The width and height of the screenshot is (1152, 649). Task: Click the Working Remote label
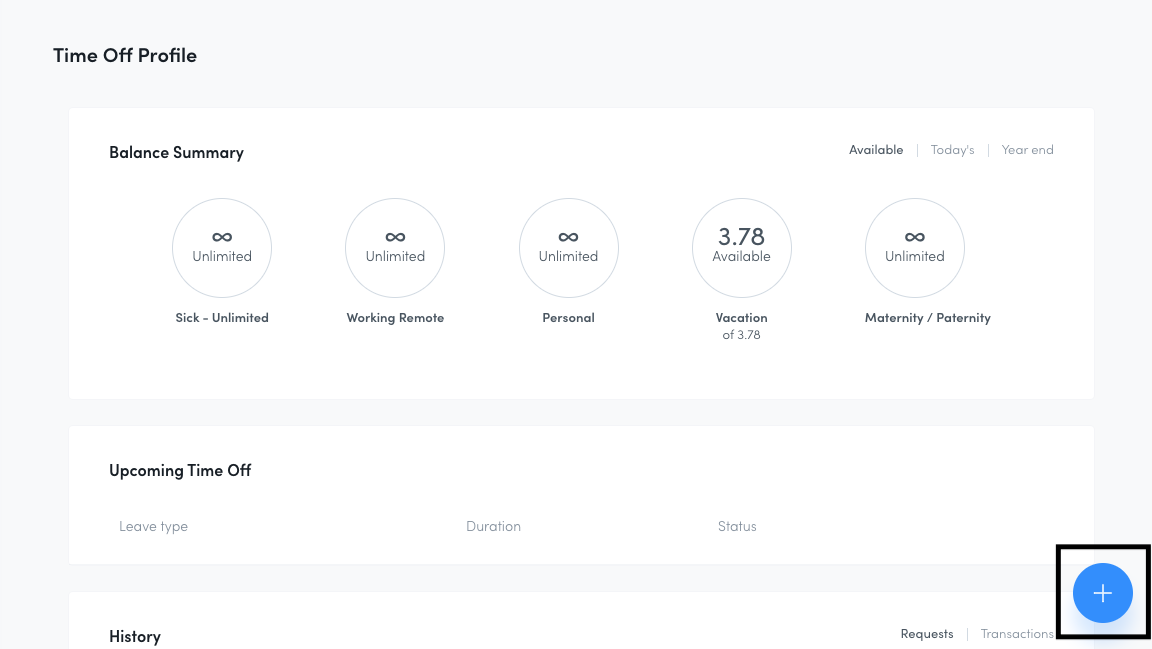[x=395, y=318]
